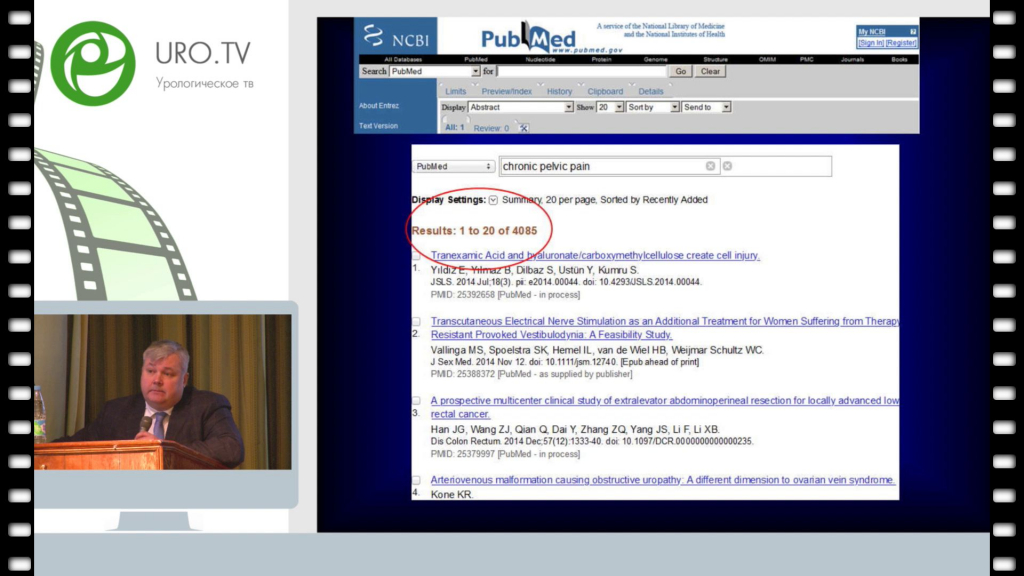Open the Display Settings arrow icon
1024x576 pixels.
point(493,200)
